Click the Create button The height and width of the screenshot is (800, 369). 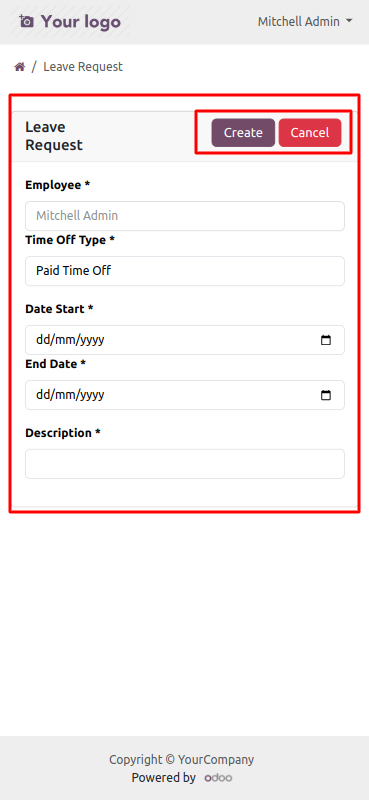(x=243, y=133)
